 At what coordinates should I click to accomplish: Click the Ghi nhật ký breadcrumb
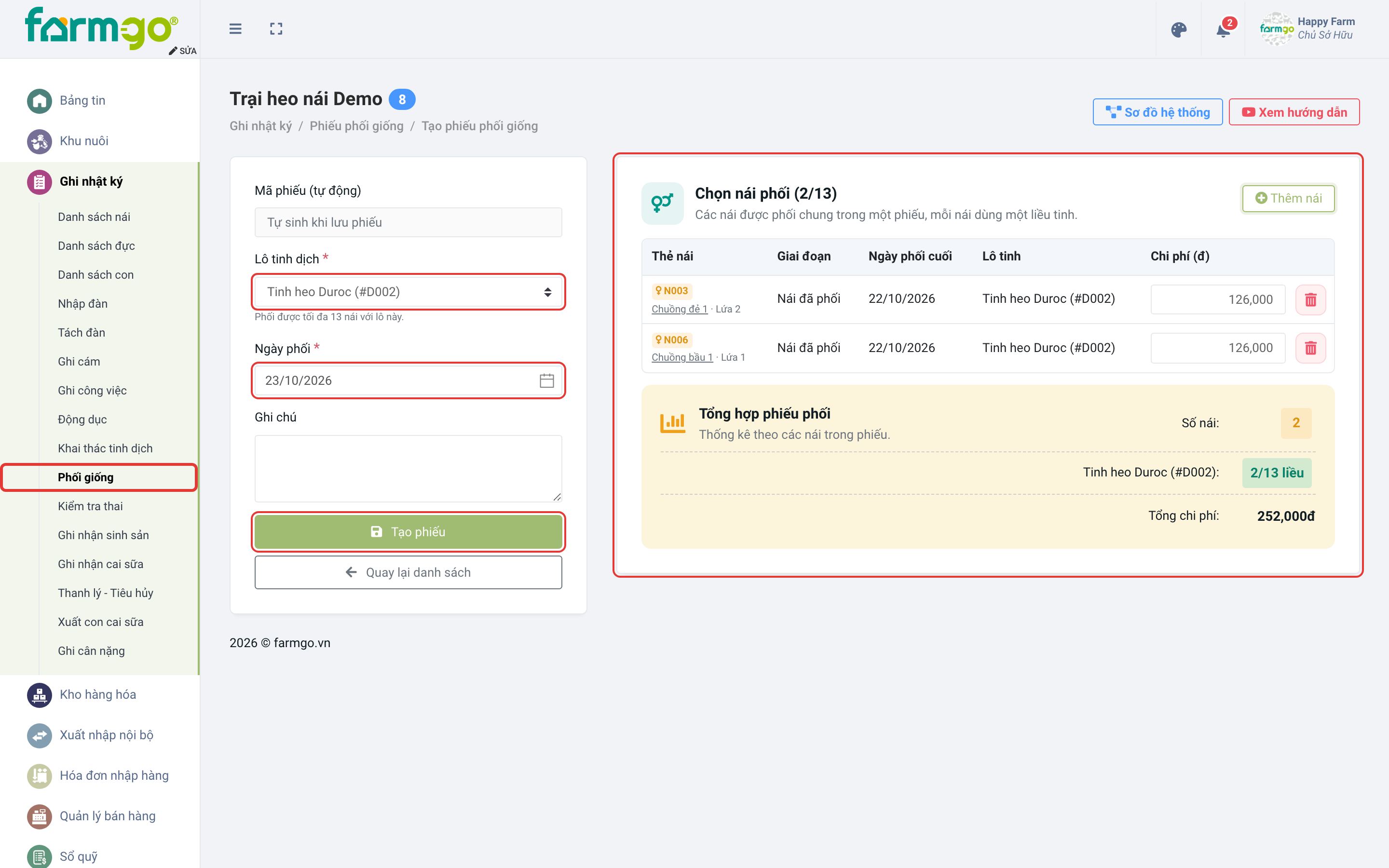tap(260, 126)
